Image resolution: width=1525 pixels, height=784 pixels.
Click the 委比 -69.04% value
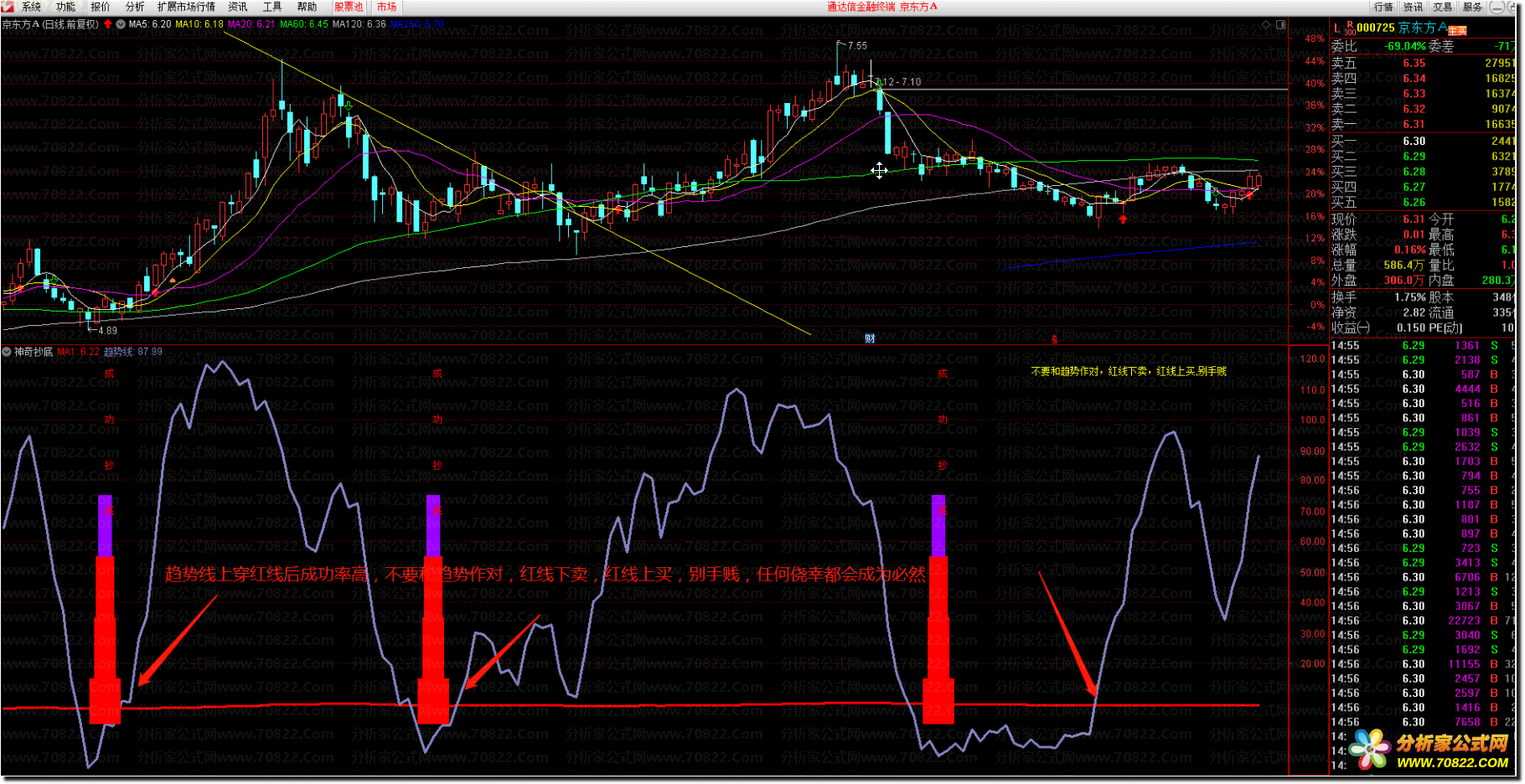click(1405, 46)
